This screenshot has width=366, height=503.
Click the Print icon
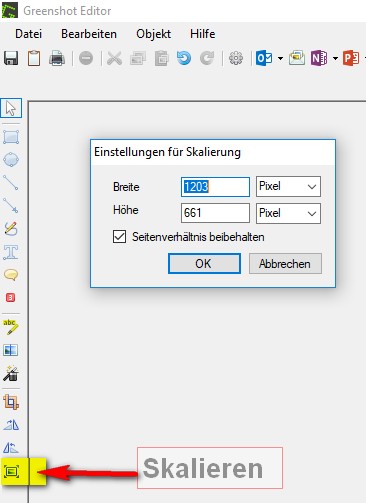pyautogui.click(x=57, y=58)
